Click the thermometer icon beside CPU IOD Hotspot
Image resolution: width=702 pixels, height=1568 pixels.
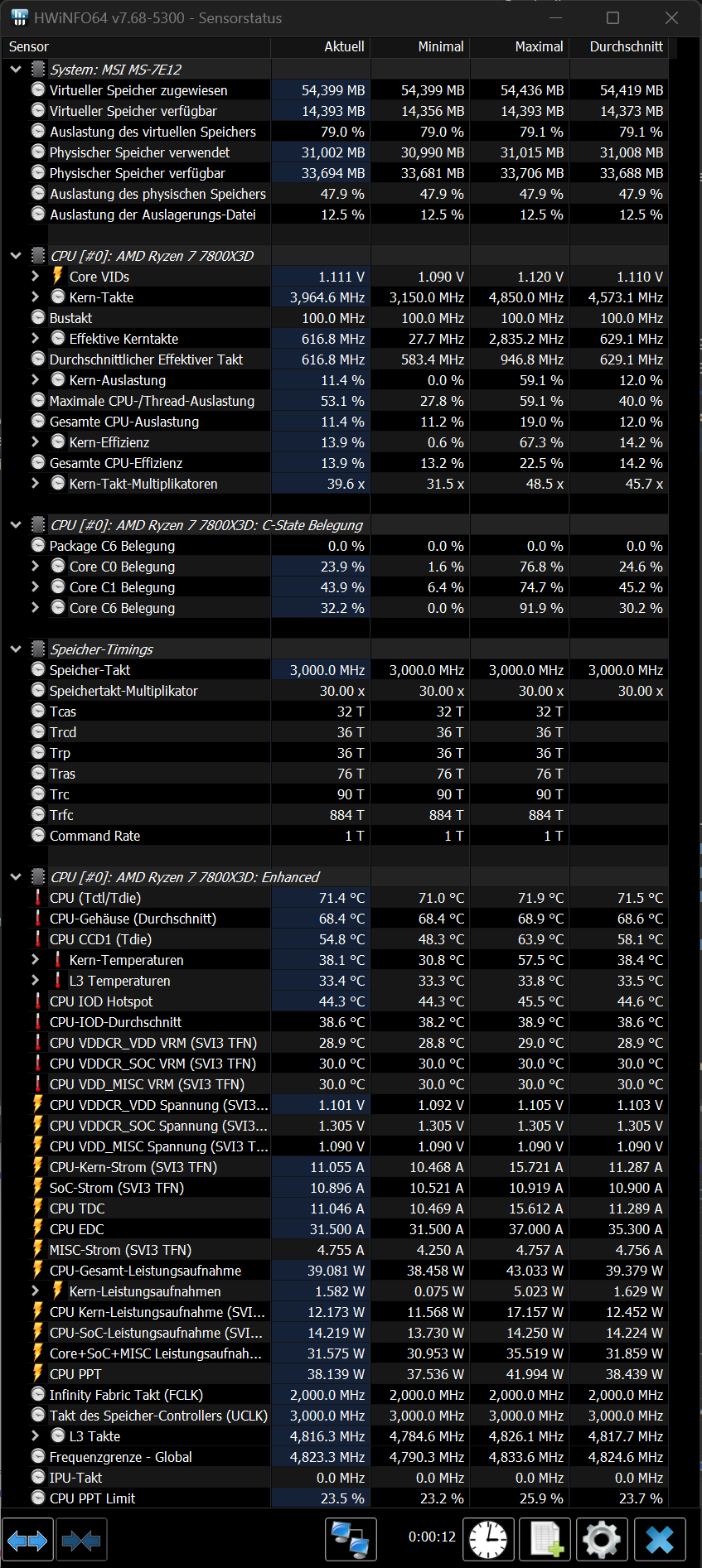point(37,1001)
